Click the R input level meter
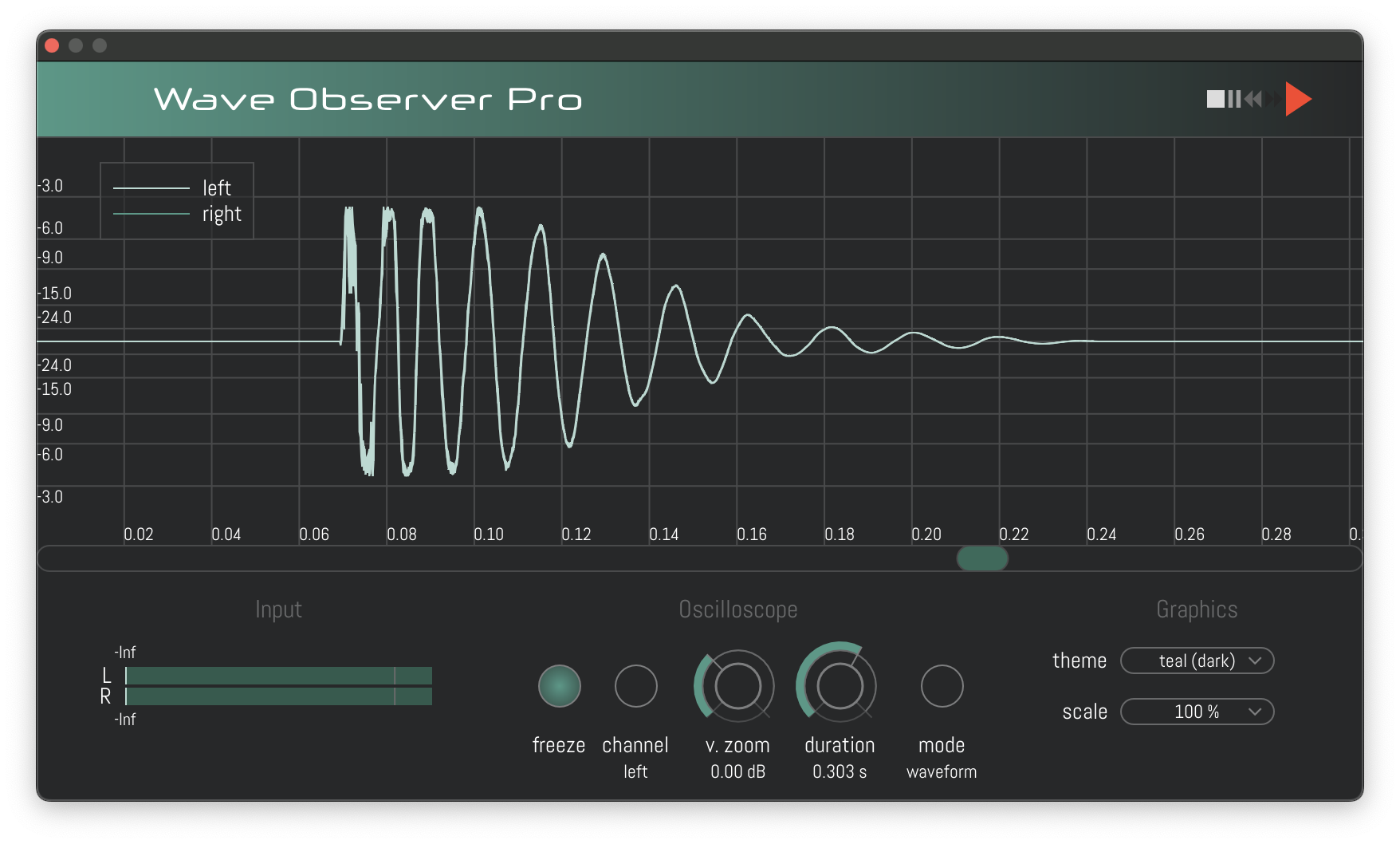The width and height of the screenshot is (1400, 844). tap(278, 696)
